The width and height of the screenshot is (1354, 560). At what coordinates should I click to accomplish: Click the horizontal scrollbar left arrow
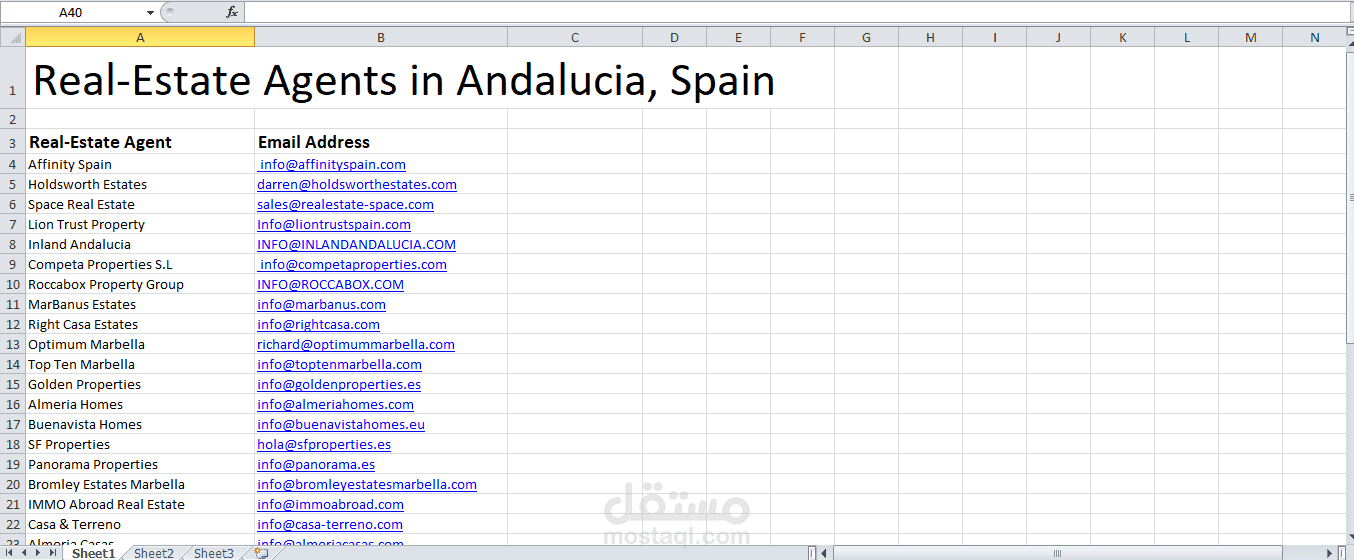(826, 553)
